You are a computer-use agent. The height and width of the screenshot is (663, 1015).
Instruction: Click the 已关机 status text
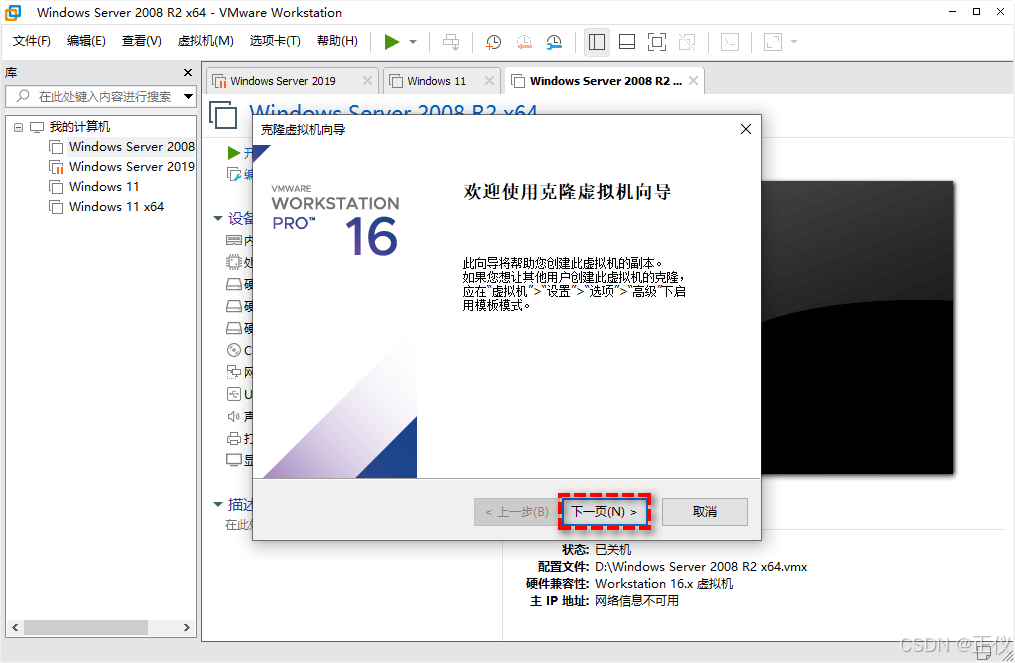pos(613,550)
